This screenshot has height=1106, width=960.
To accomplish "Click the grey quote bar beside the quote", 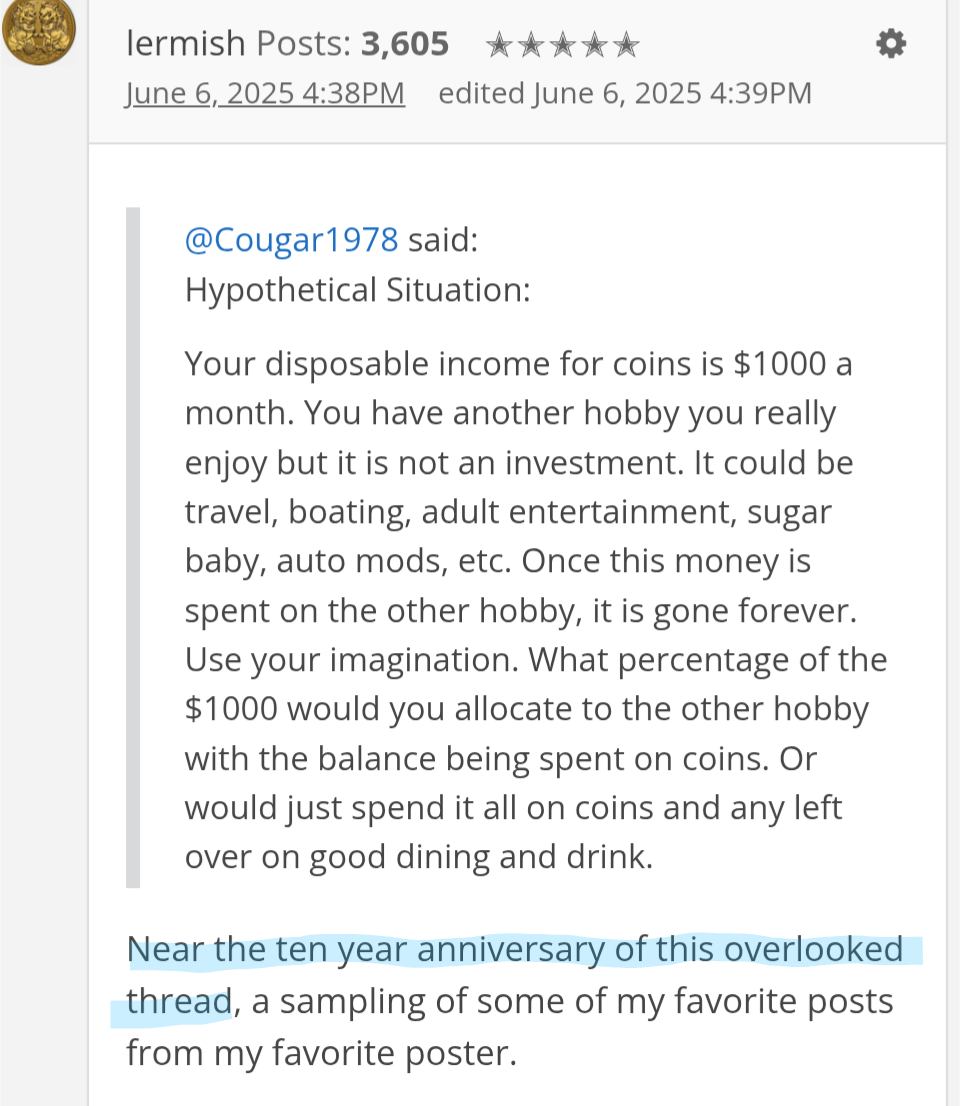I will [x=133, y=547].
